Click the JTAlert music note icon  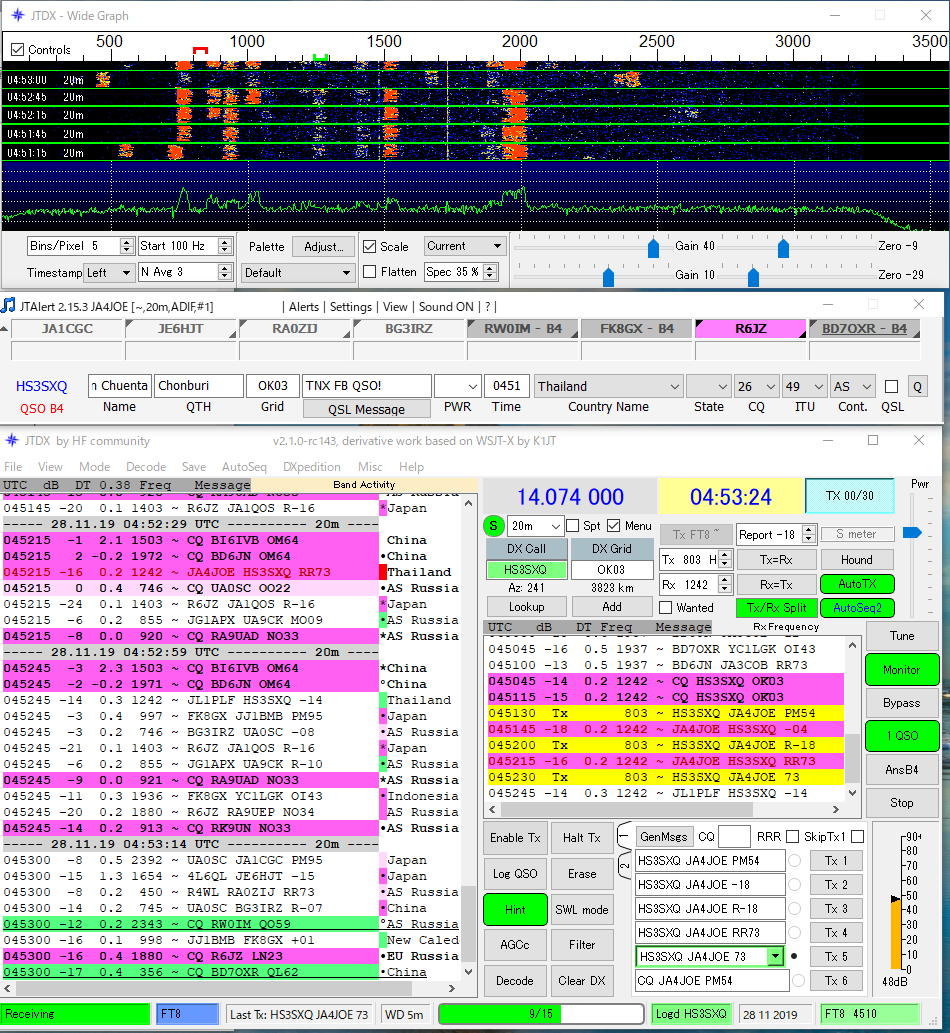tap(8, 306)
